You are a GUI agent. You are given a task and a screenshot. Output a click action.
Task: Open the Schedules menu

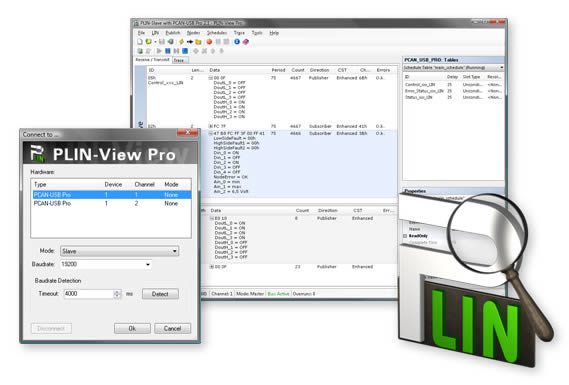[217, 33]
